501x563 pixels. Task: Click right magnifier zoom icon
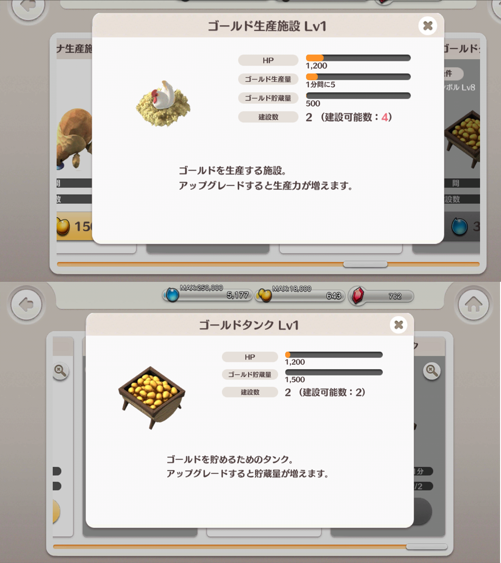432,371
